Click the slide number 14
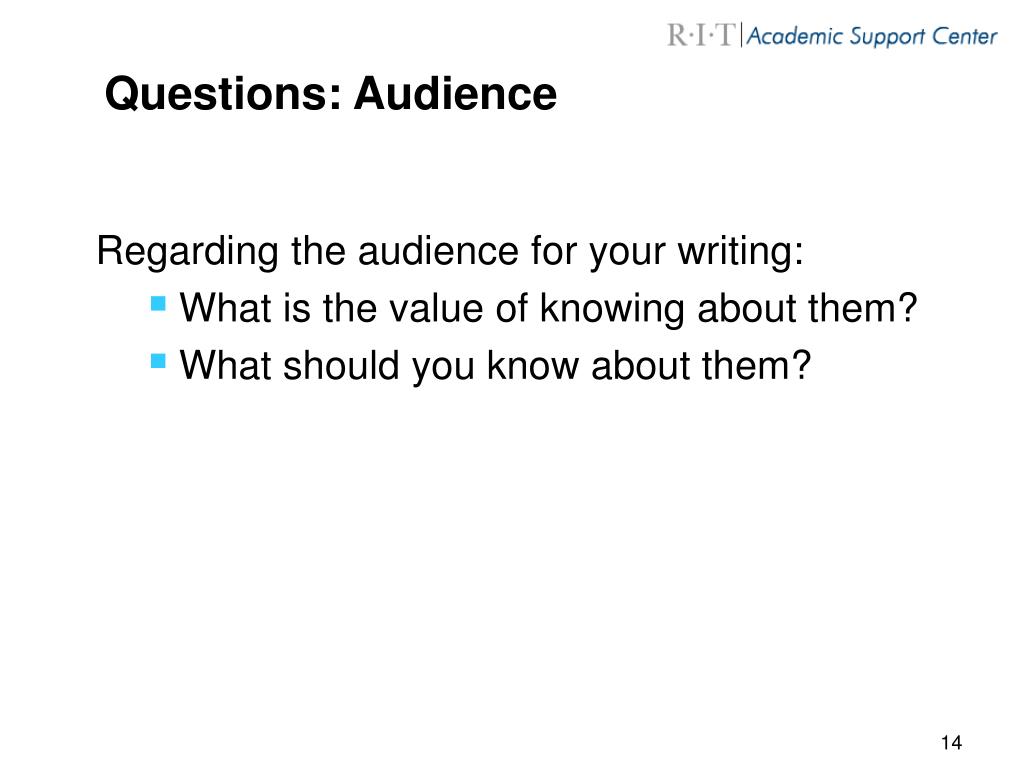The image size is (1024, 768). pos(951,743)
